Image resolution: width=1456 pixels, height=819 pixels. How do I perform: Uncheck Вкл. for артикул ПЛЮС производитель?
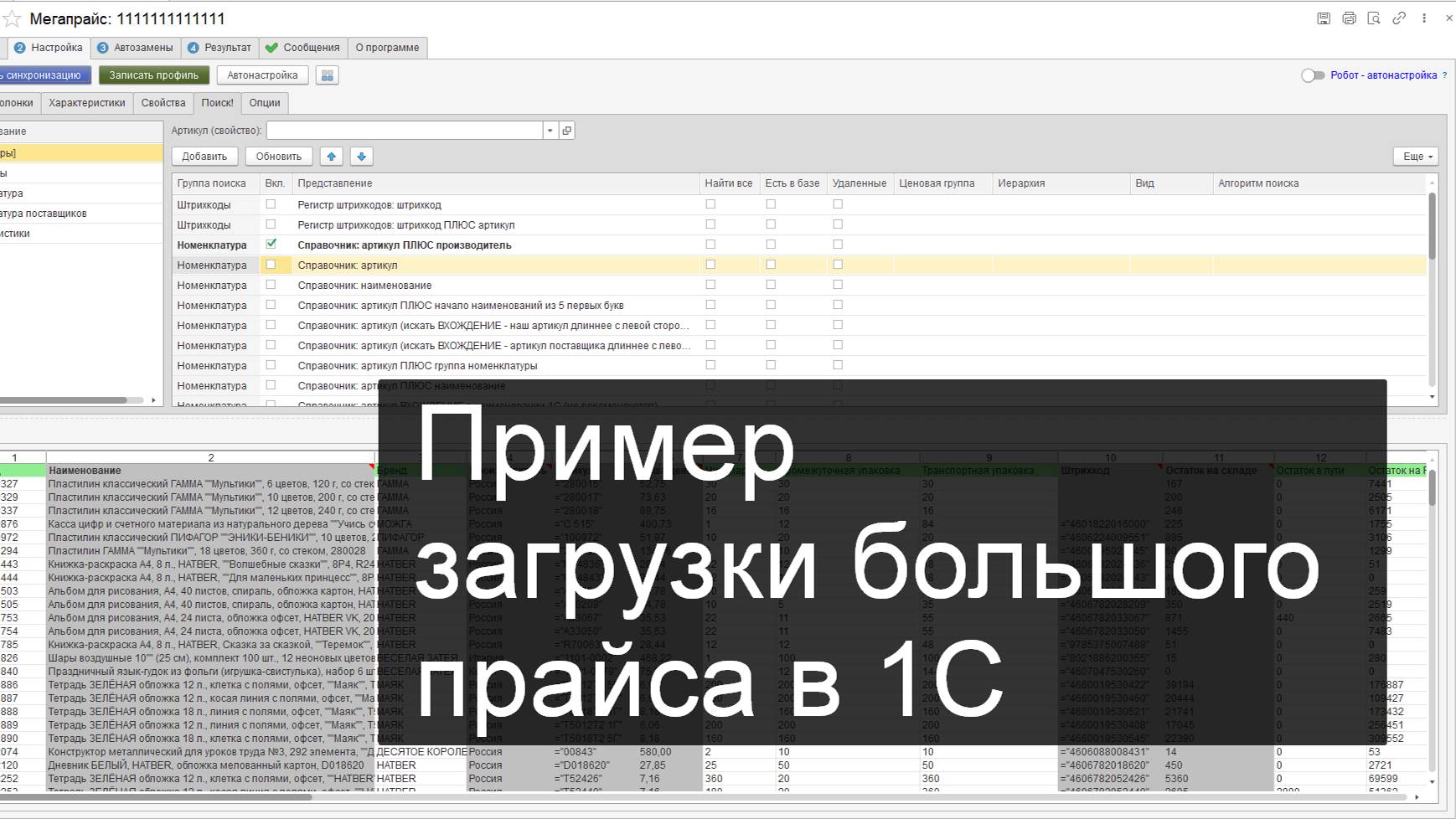(x=271, y=245)
